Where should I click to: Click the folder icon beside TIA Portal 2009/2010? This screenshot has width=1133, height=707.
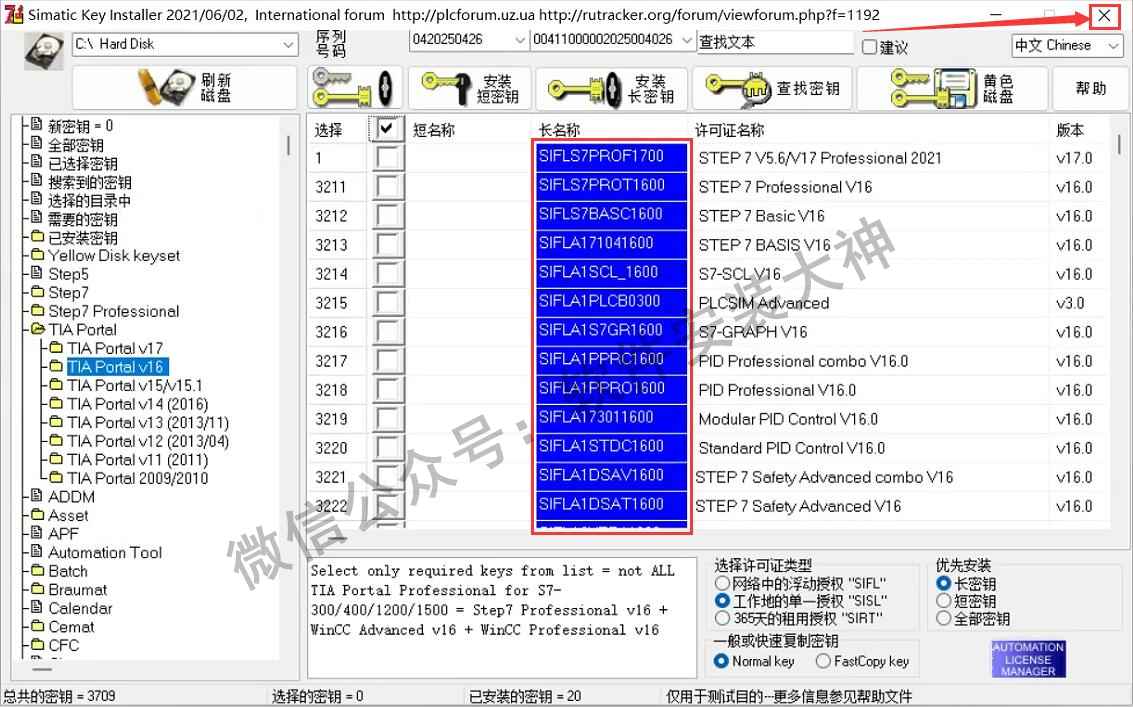click(56, 478)
